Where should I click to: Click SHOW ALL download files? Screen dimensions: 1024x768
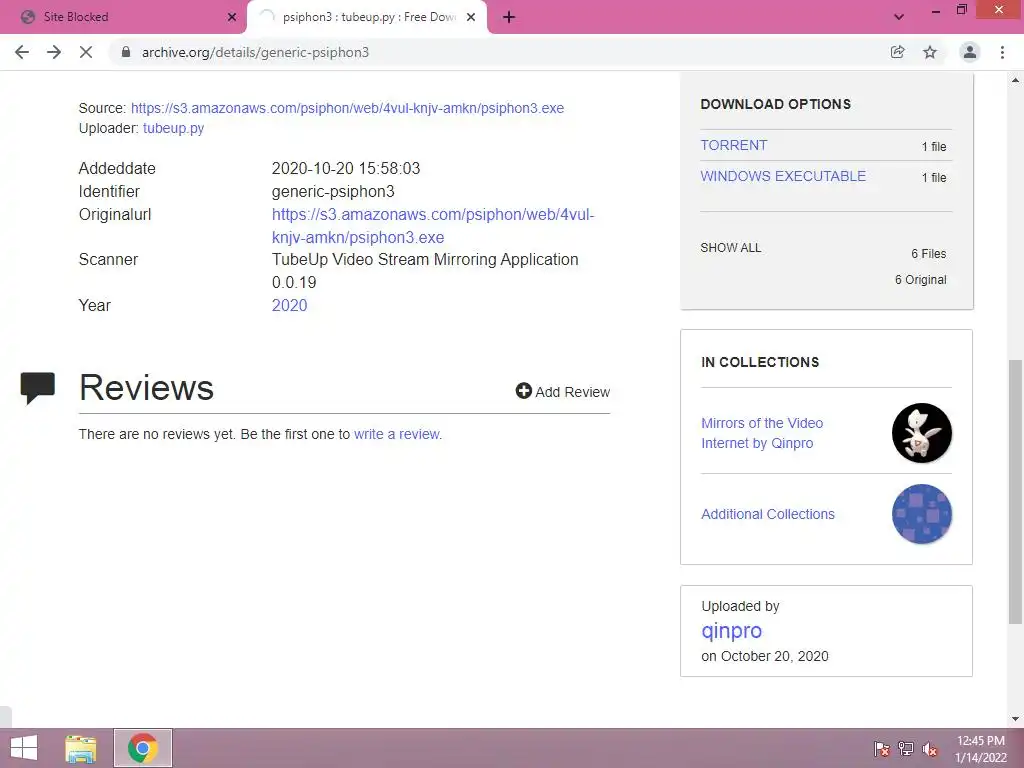tap(731, 248)
